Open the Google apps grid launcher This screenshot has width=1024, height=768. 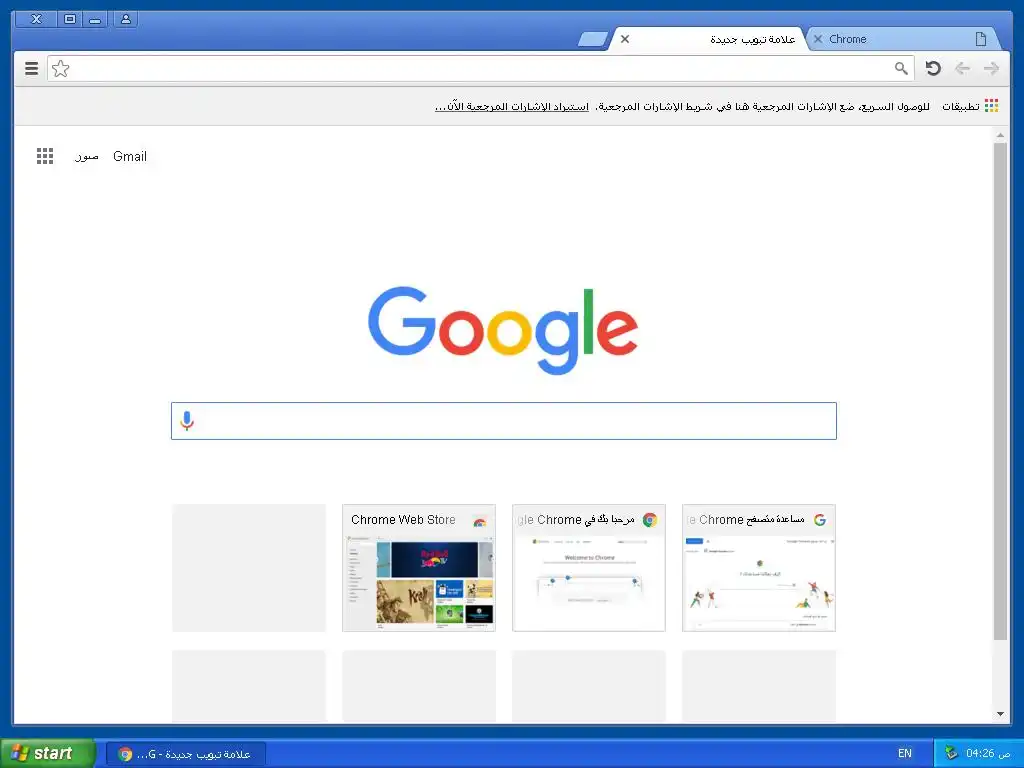coord(45,156)
